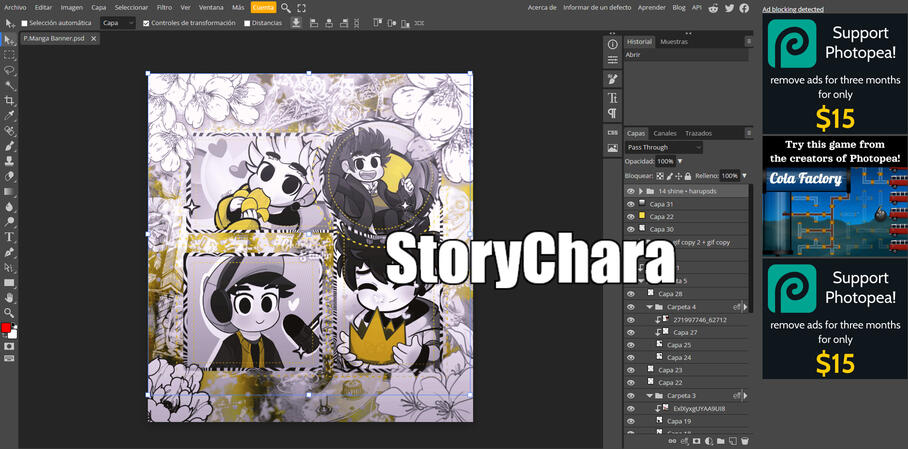The image size is (908, 449).
Task: Open the Filtro menu
Action: [164, 7]
